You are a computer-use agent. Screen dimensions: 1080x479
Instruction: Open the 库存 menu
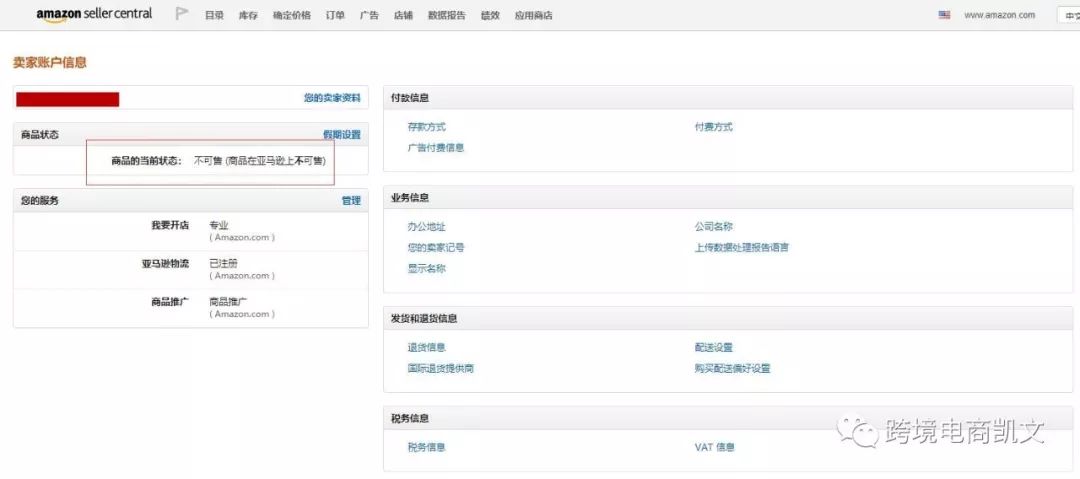point(248,15)
